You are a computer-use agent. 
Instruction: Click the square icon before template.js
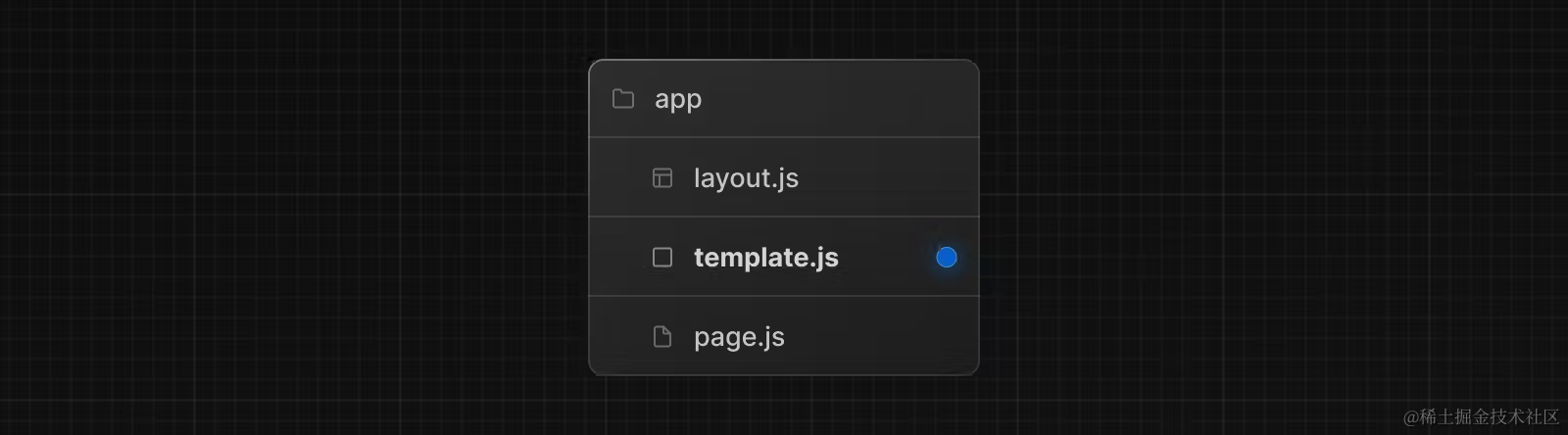[x=662, y=257]
